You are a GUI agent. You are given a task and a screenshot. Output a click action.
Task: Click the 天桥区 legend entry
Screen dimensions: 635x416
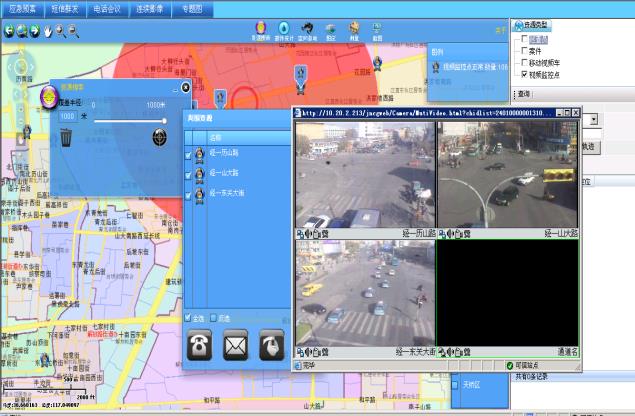[471, 384]
